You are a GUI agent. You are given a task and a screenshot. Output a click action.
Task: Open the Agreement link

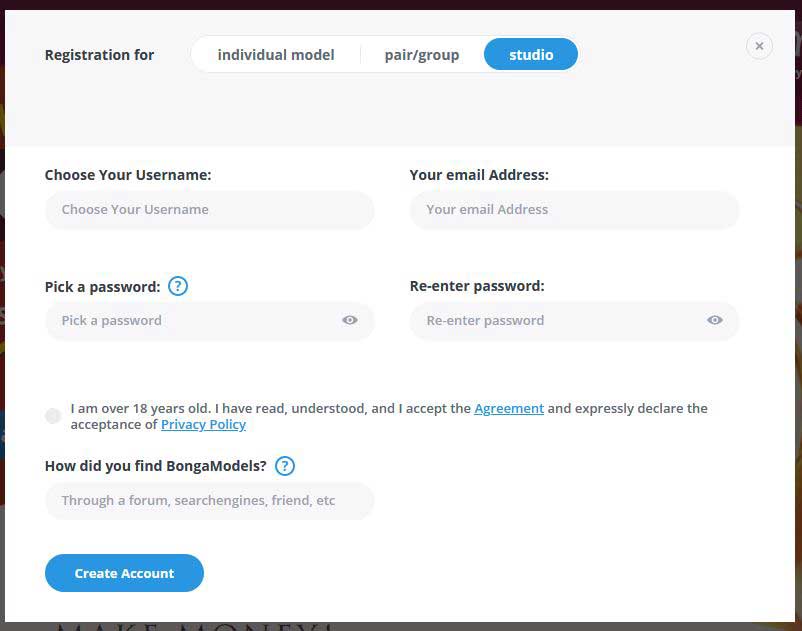(509, 408)
